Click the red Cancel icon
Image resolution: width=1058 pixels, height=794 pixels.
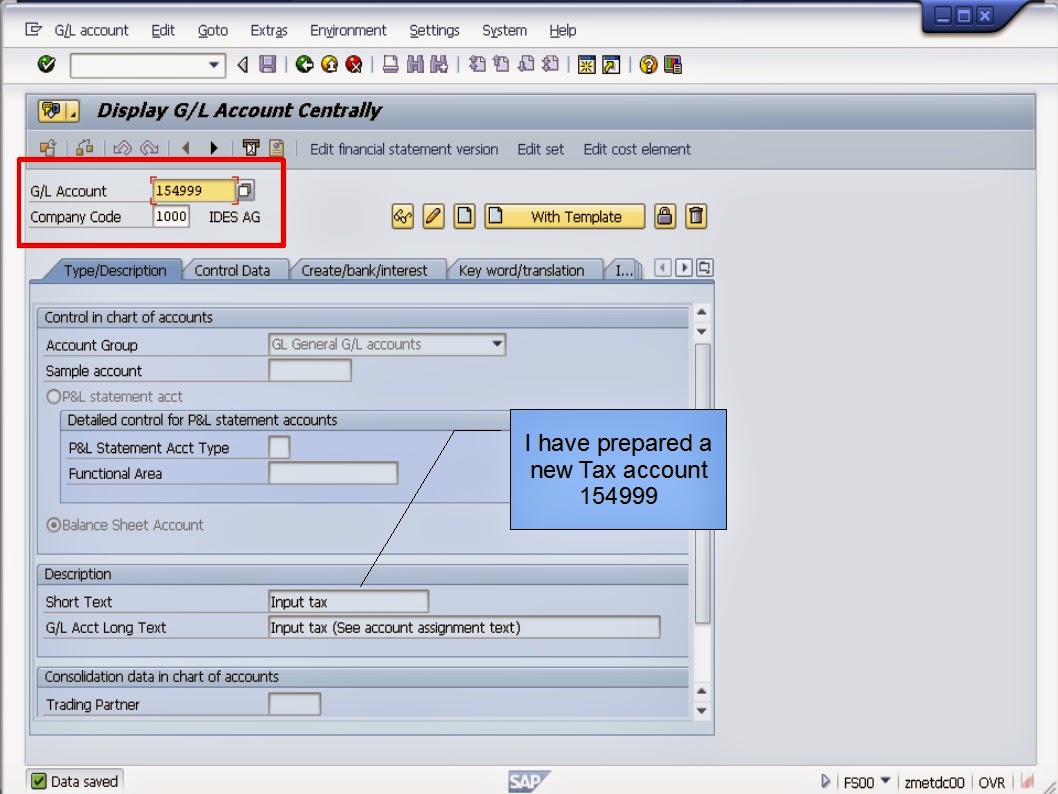(x=354, y=65)
